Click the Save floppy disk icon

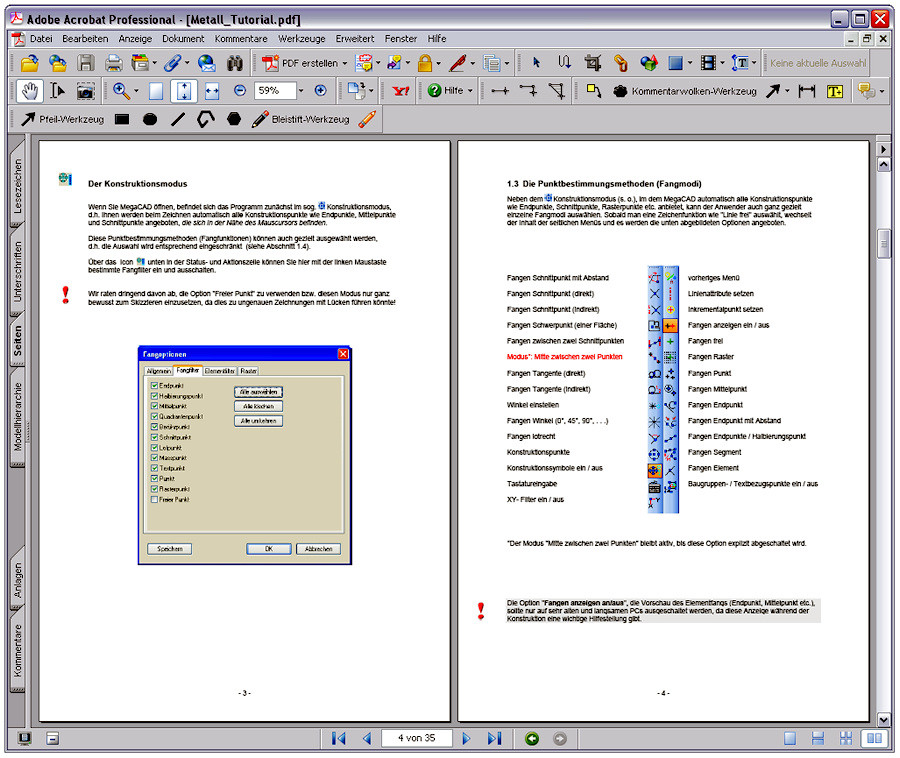pyautogui.click(x=86, y=63)
